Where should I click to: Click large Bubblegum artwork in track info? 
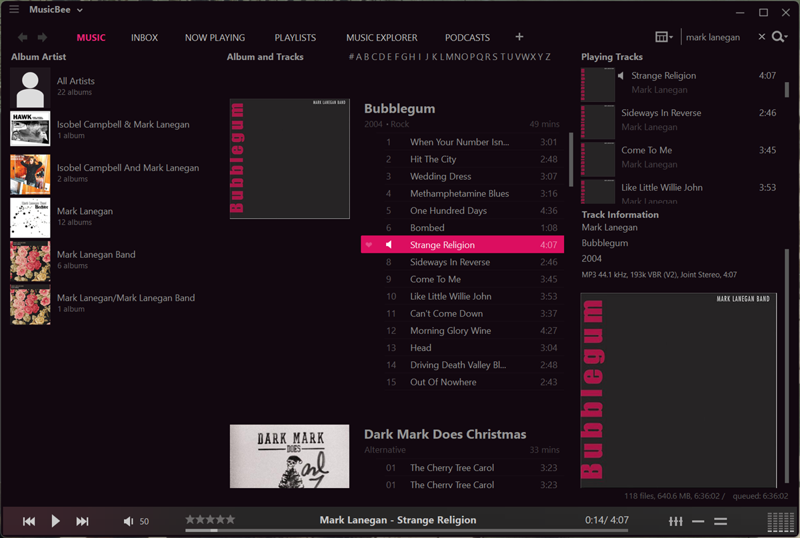coord(679,390)
